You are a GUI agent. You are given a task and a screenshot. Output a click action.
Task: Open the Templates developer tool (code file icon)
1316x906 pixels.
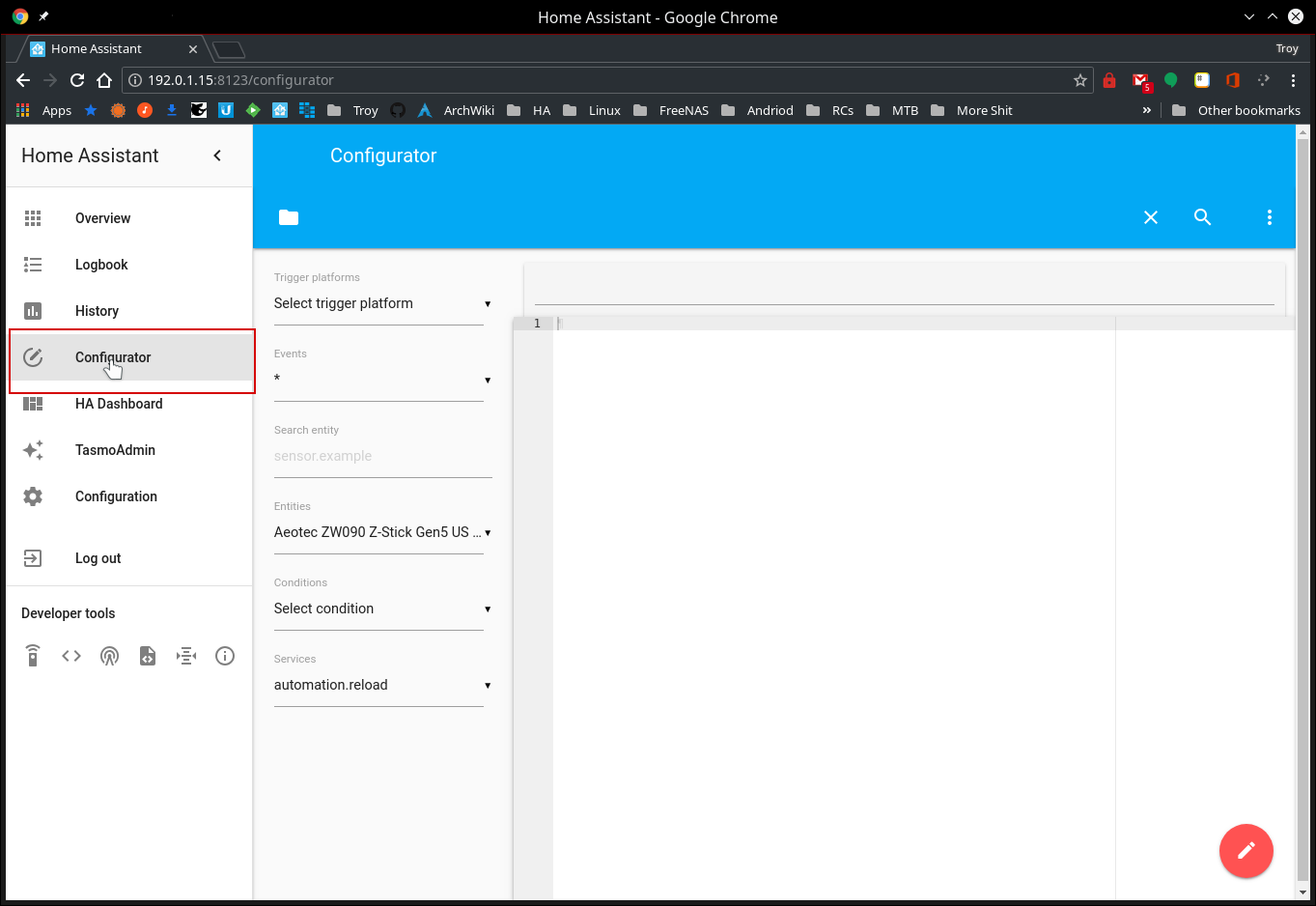point(148,656)
